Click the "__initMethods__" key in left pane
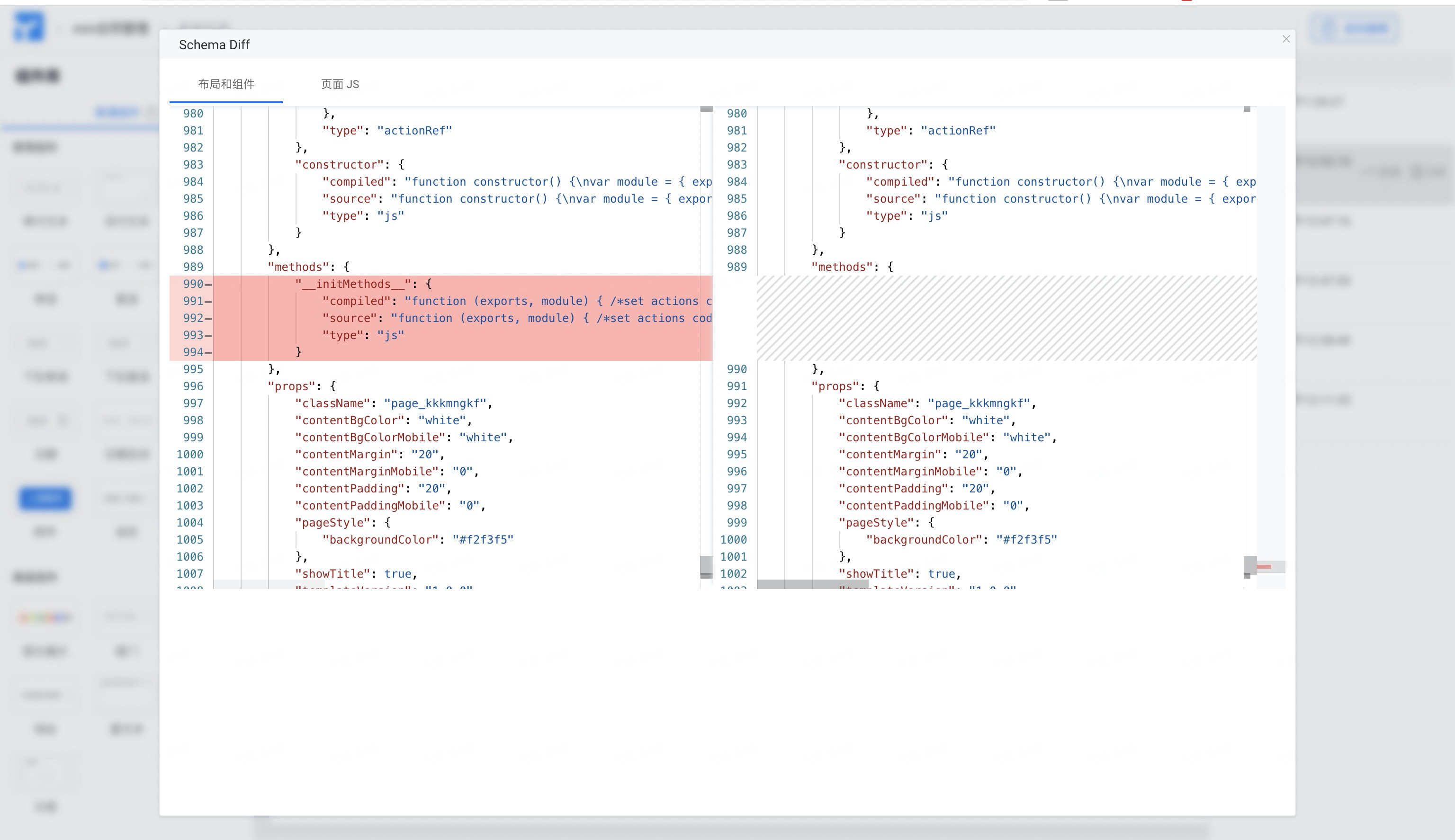This screenshot has width=1455, height=840. 354,284
